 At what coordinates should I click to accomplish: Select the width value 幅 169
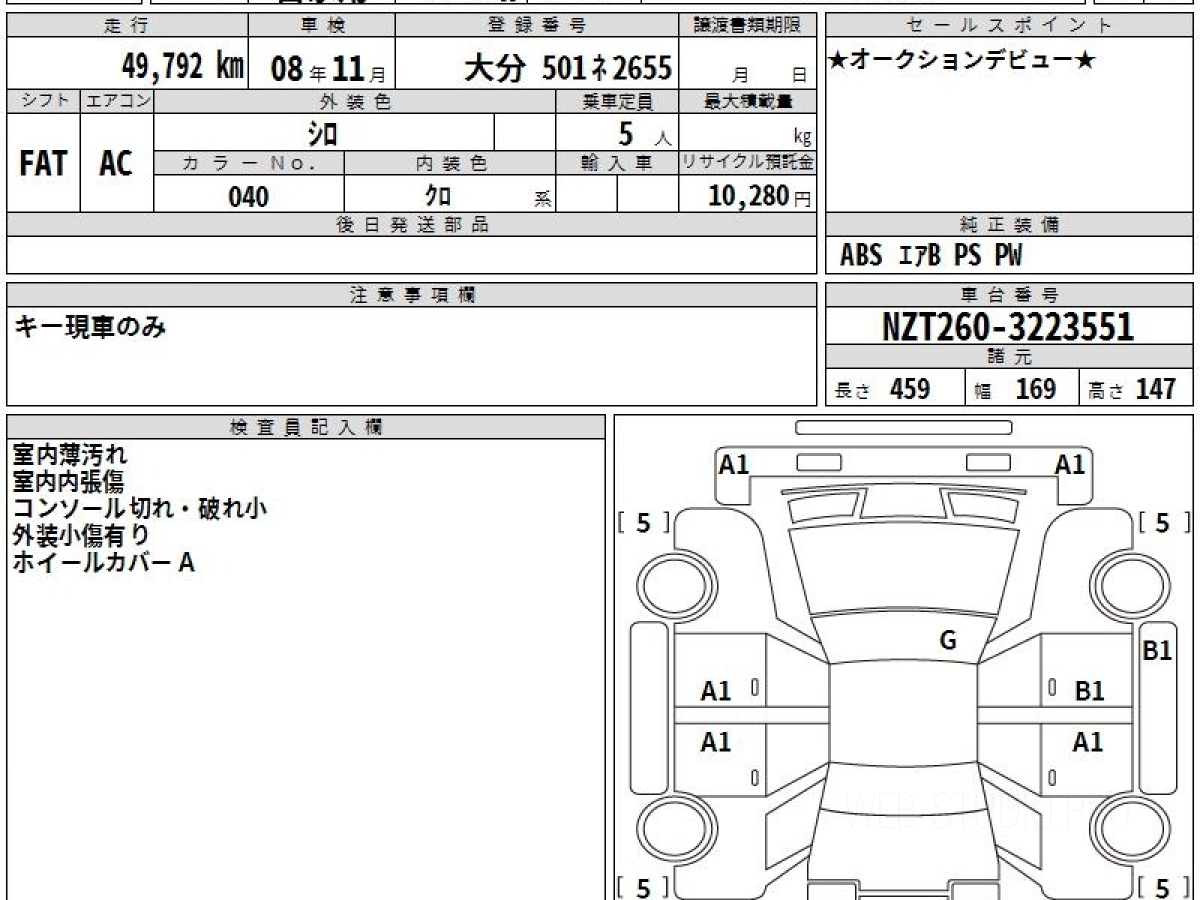[1015, 389]
